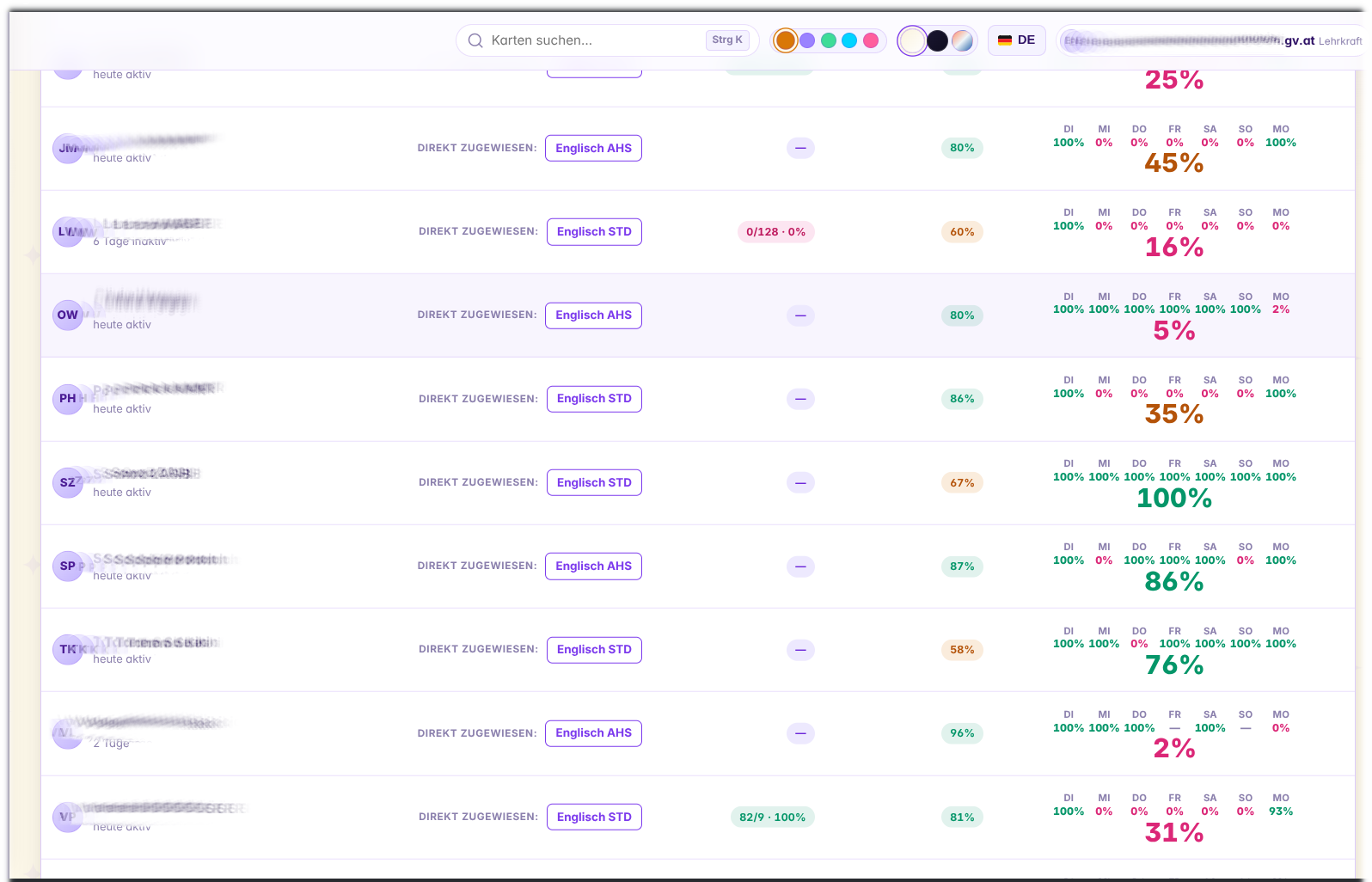Screen dimensions: 1372x882
Task: Click the large 76% weekly score
Action: (x=1174, y=665)
